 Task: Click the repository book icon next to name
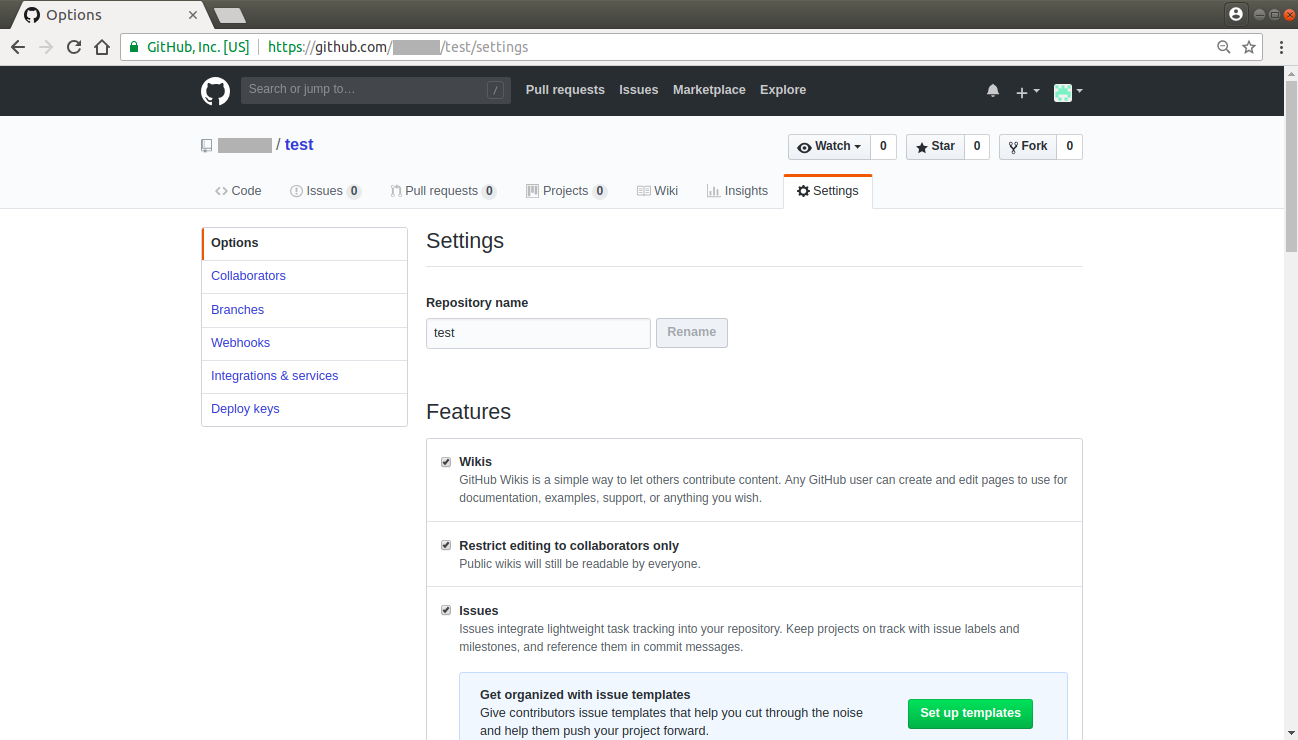coord(207,146)
